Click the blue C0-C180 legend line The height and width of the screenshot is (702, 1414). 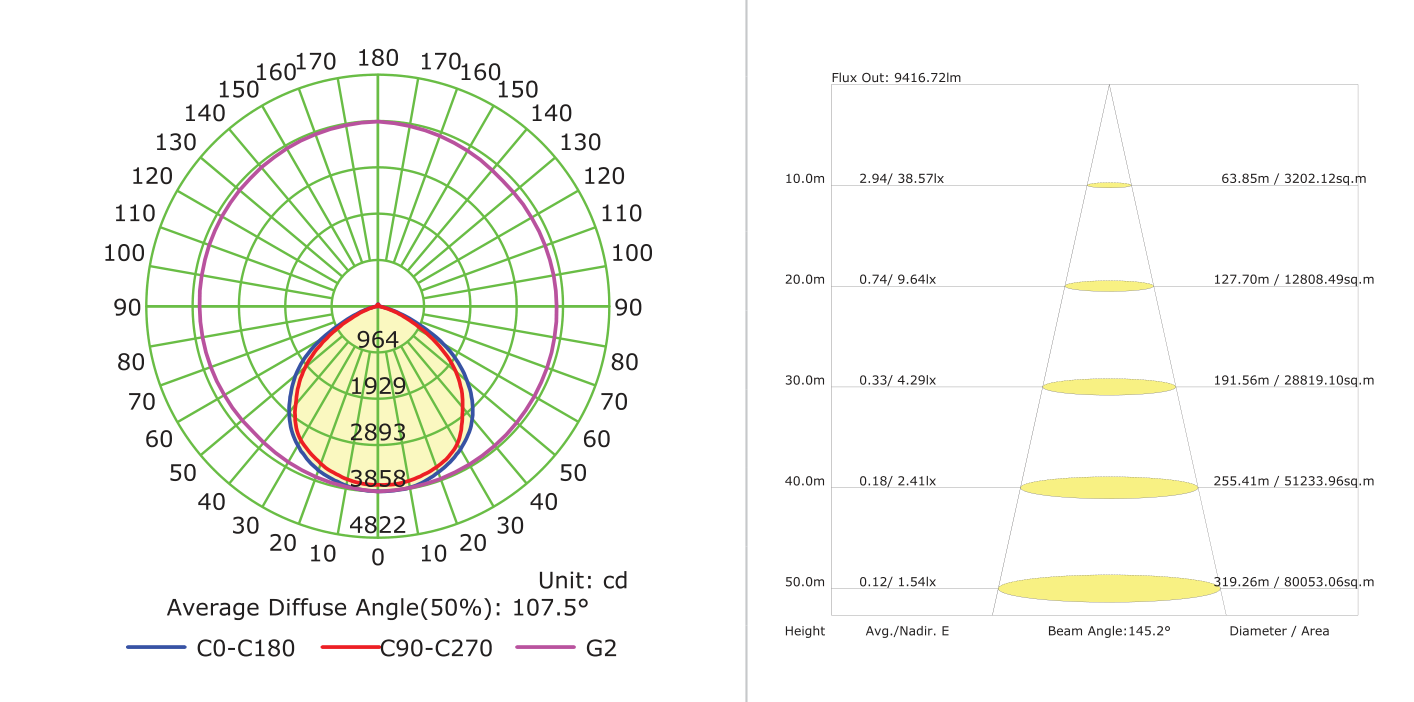(156, 648)
